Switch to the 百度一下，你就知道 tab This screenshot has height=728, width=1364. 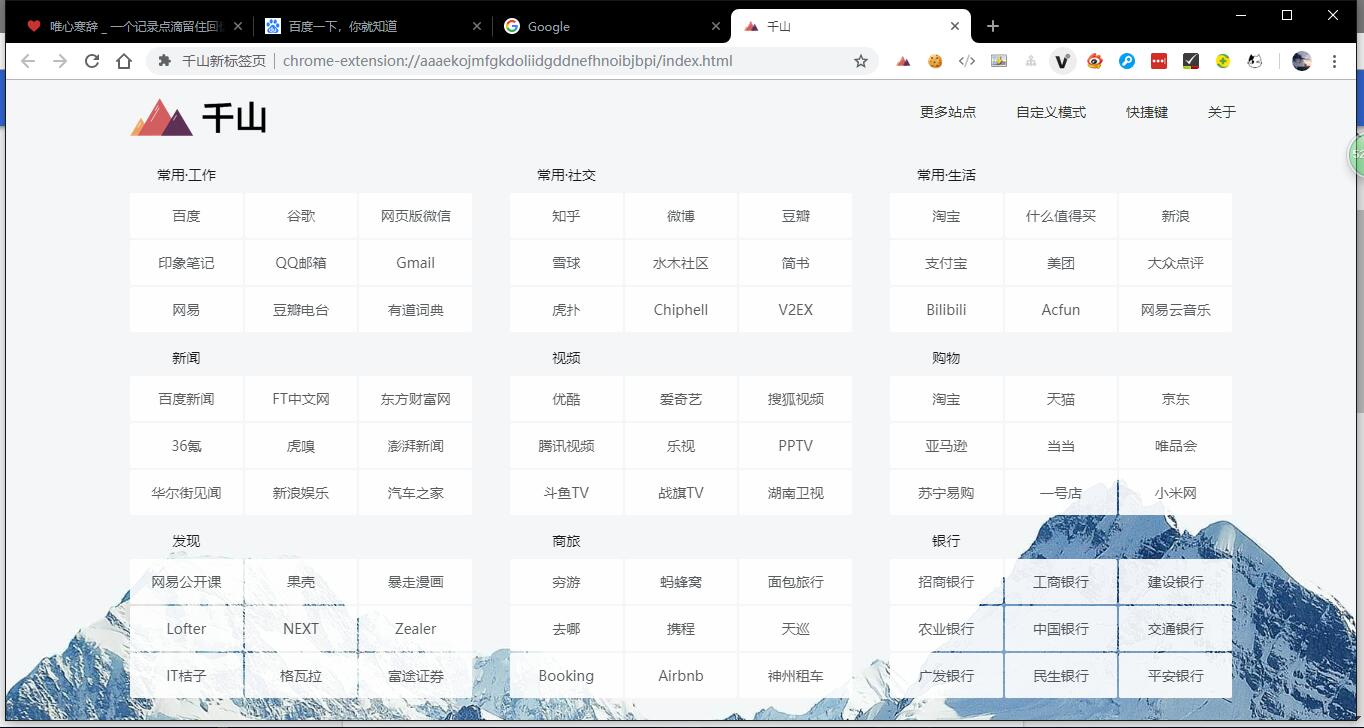point(372,26)
